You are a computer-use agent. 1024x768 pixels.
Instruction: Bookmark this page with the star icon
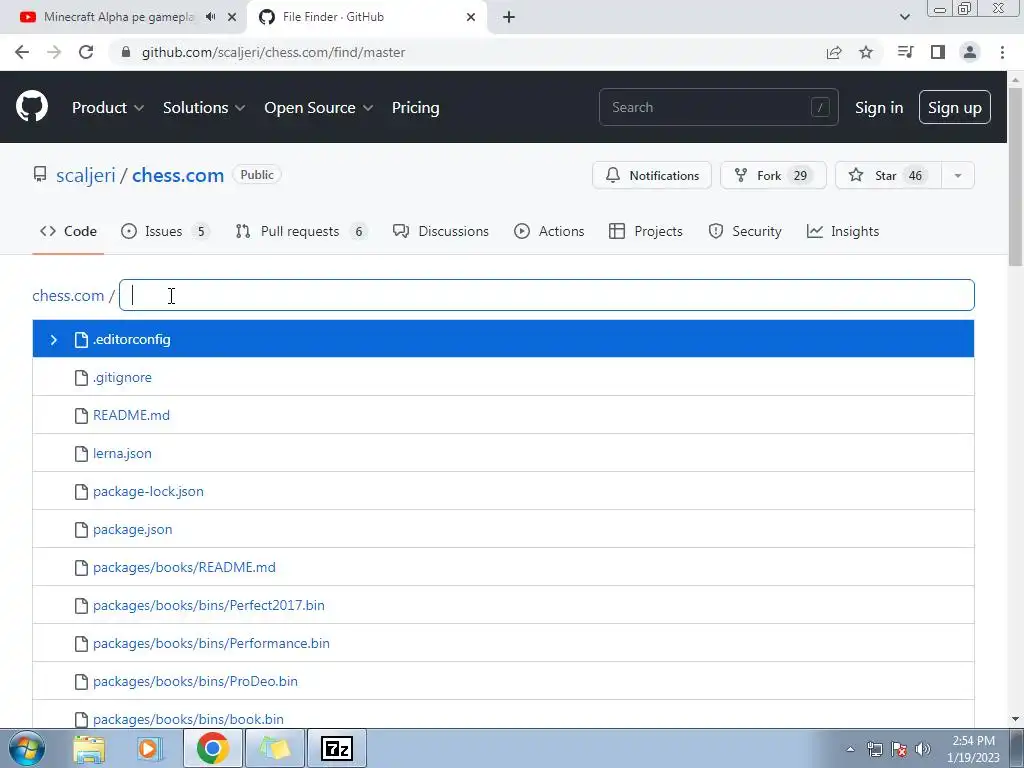click(866, 52)
